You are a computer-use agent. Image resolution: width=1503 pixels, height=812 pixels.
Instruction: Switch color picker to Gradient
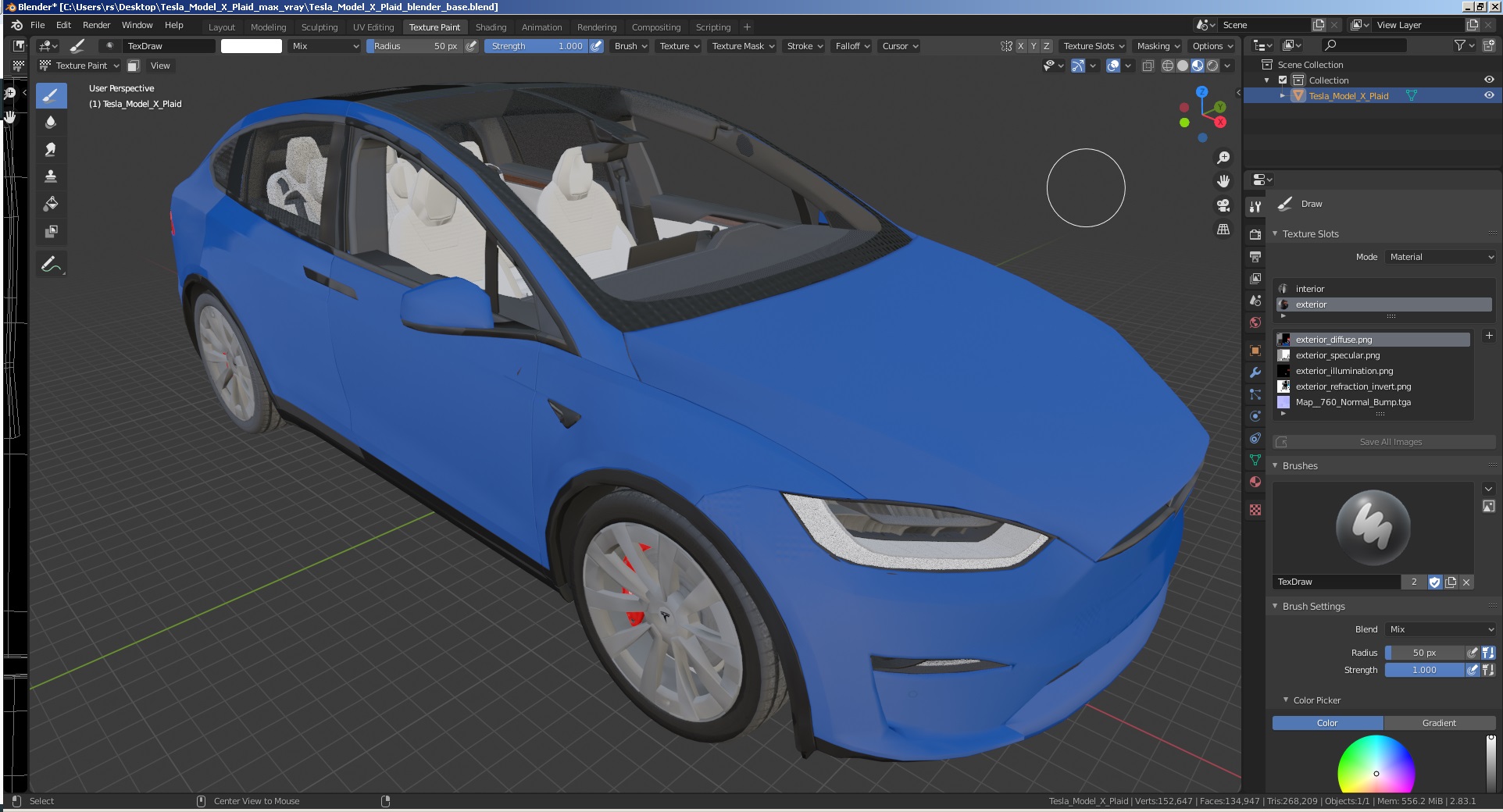1439,723
